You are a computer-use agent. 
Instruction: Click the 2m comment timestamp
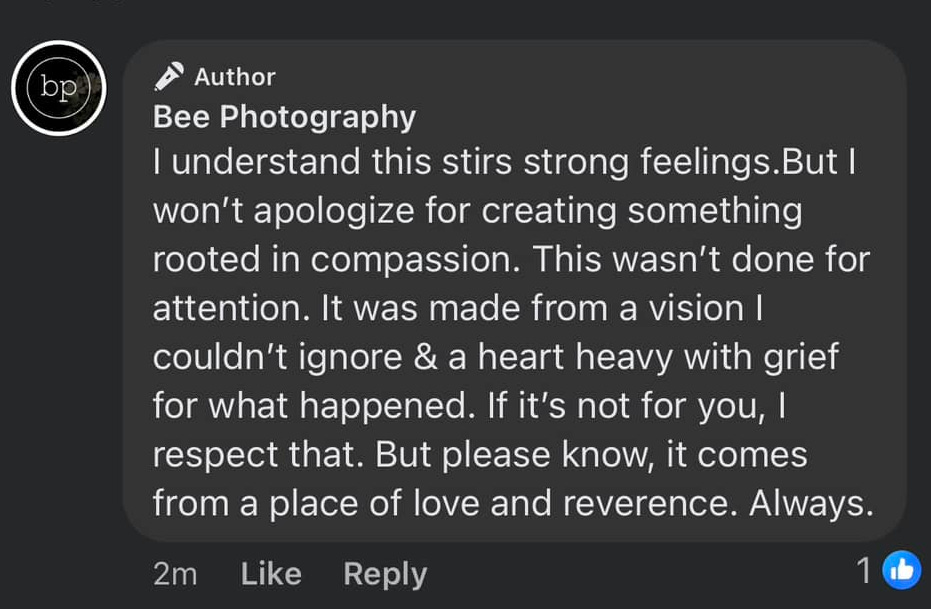click(x=175, y=574)
